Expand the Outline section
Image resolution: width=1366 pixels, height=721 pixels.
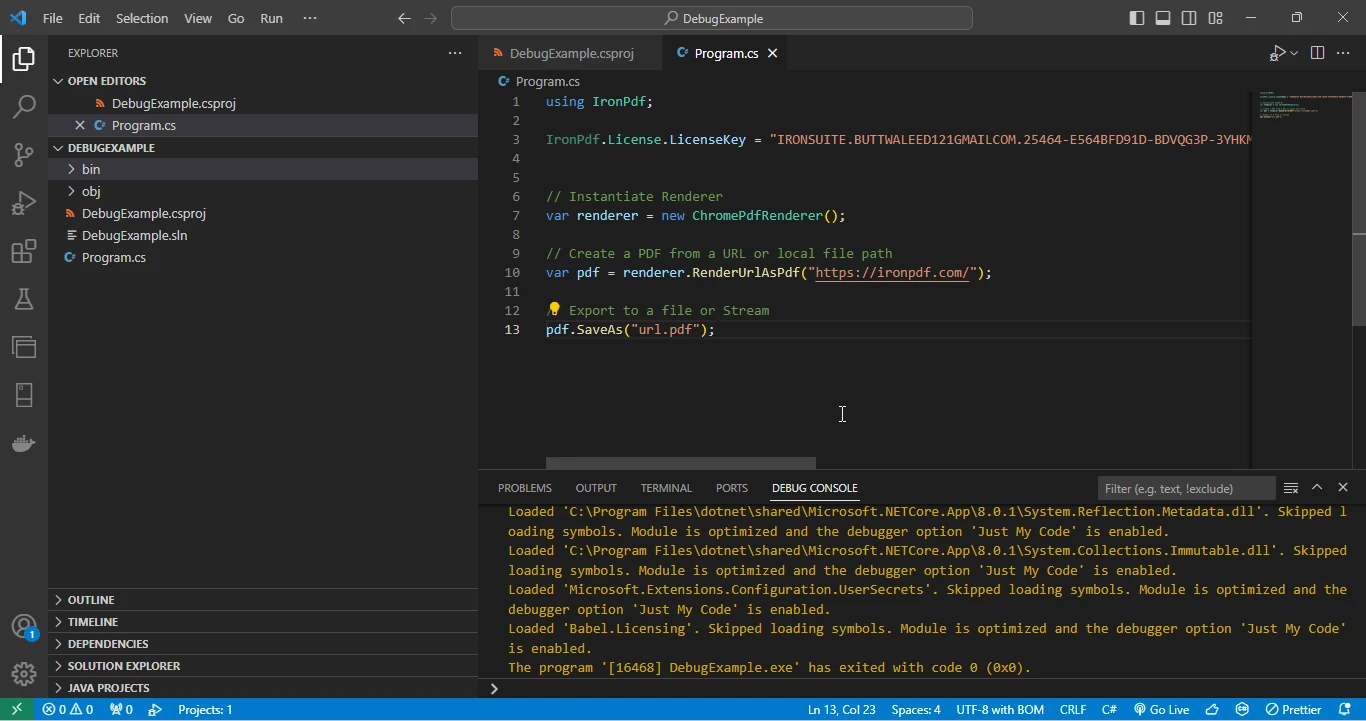pos(263,600)
